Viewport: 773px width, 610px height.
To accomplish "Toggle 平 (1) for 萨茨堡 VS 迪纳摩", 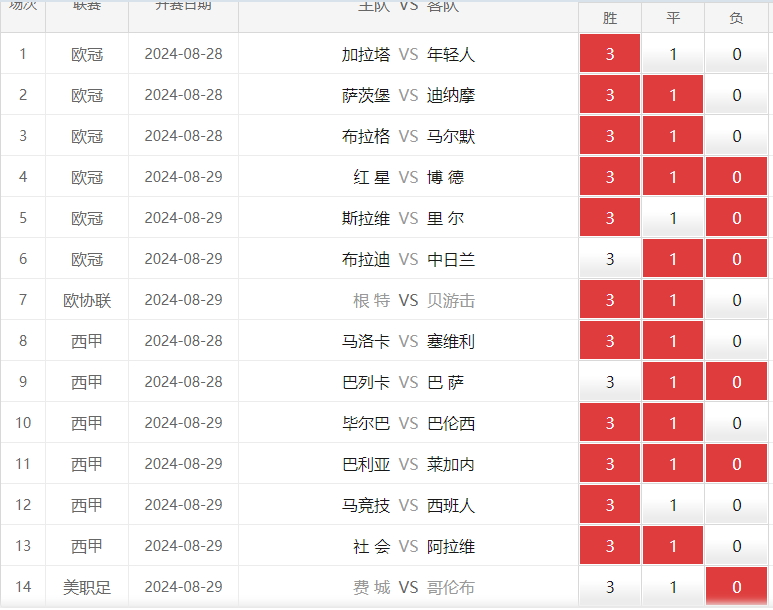I will 673,94.
